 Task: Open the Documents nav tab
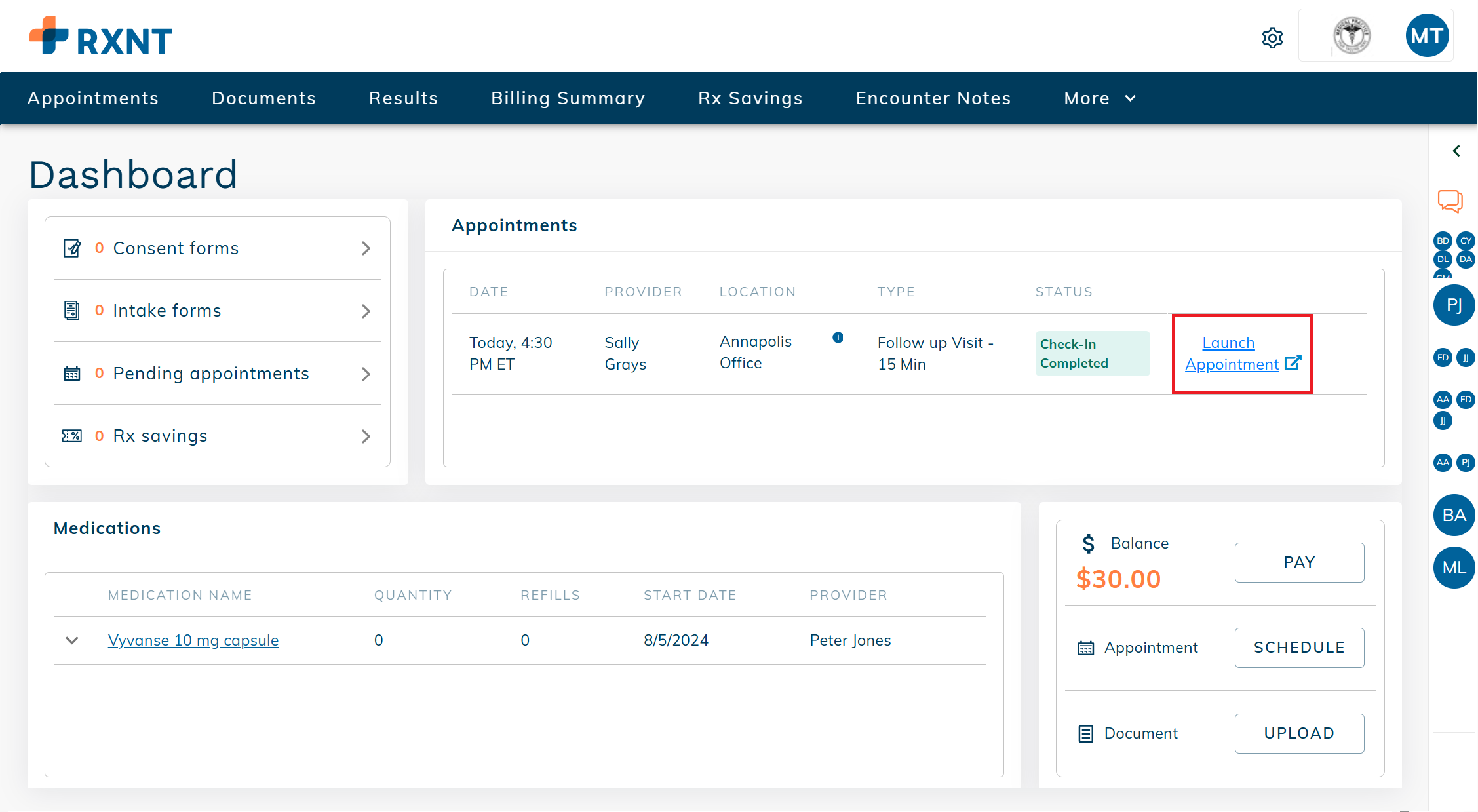click(x=263, y=98)
